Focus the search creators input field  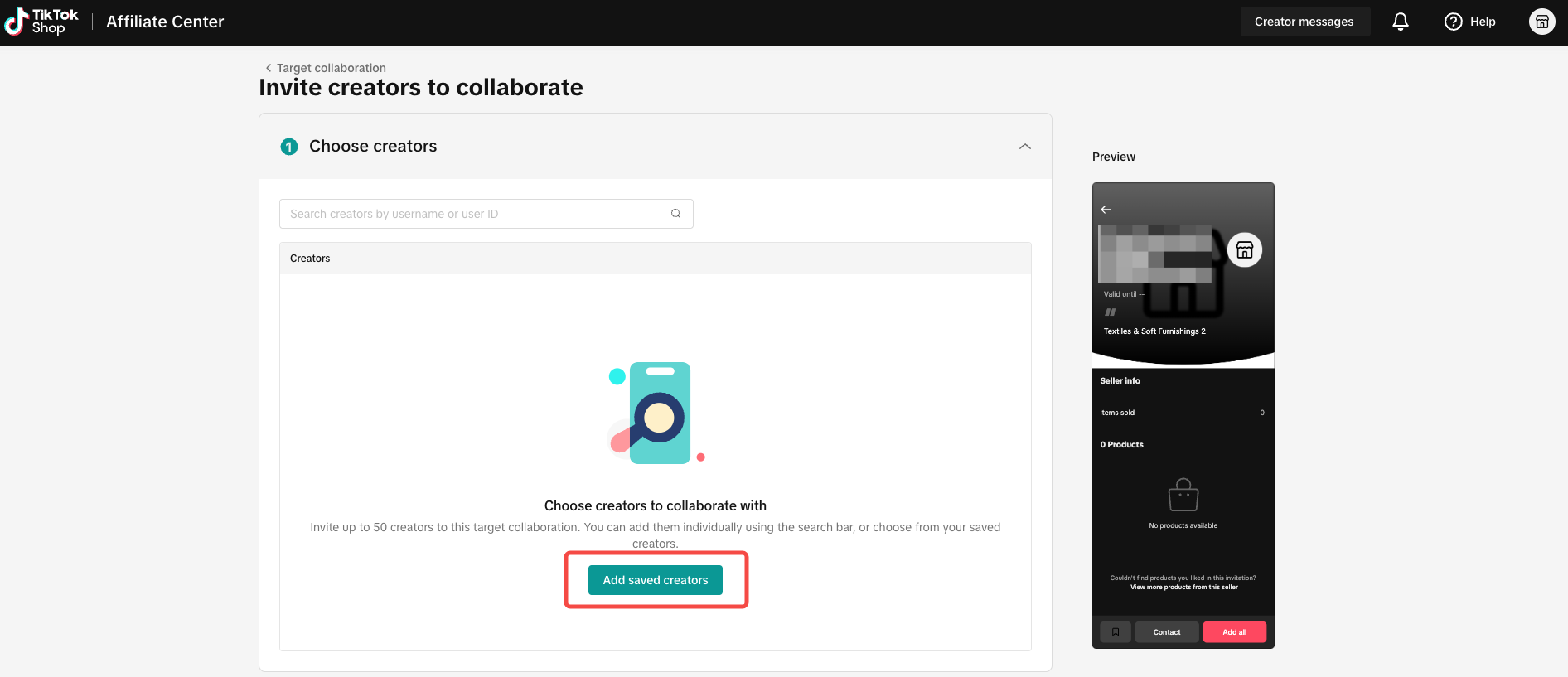coord(486,214)
